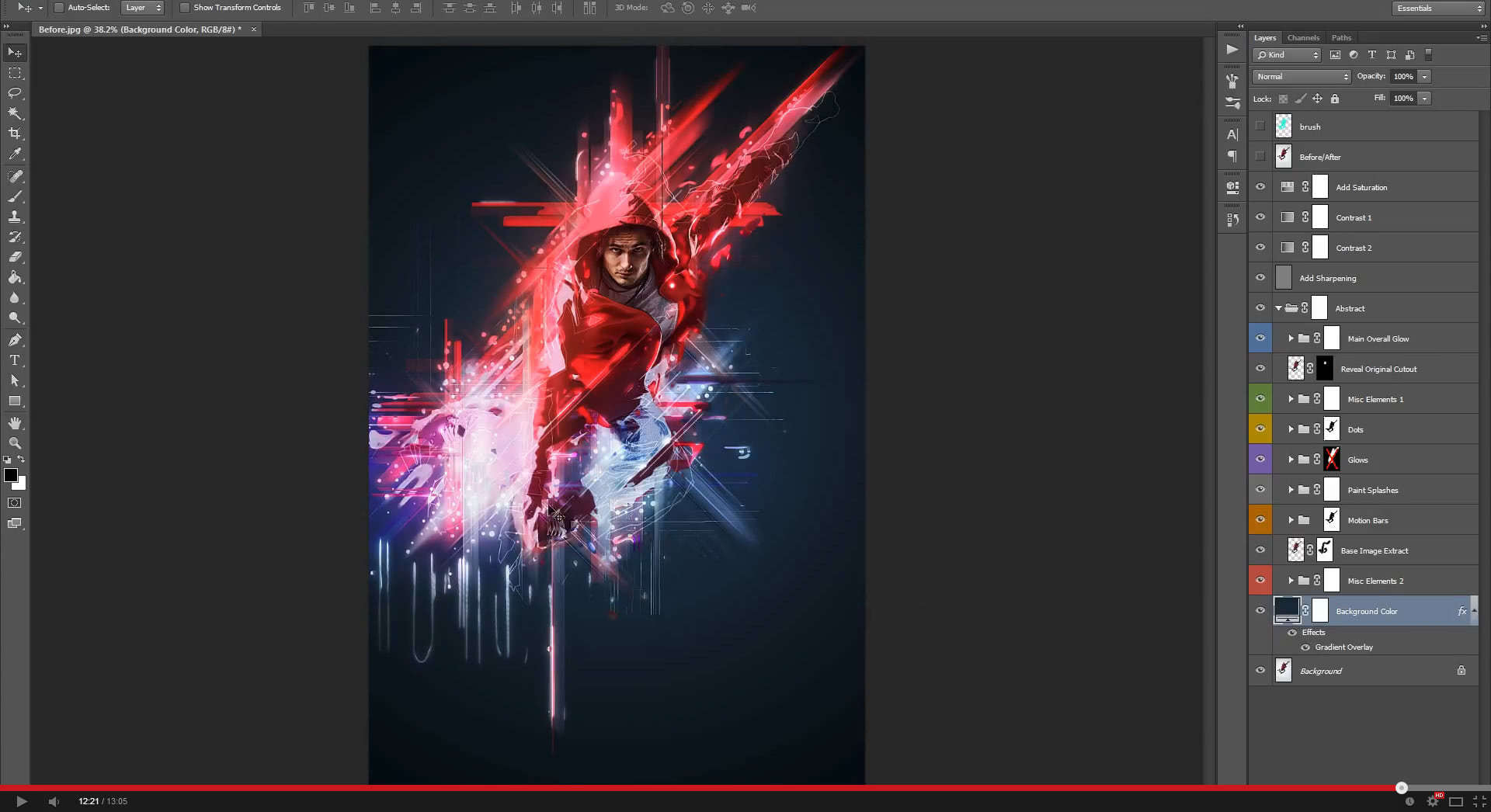Choose the Pen tool

(15, 339)
